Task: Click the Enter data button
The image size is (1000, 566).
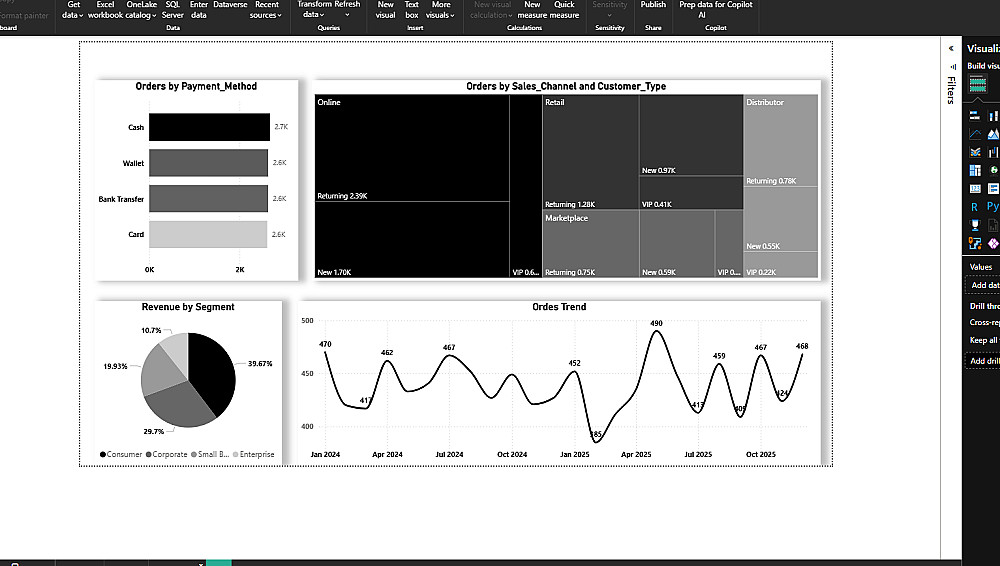Action: (x=199, y=10)
